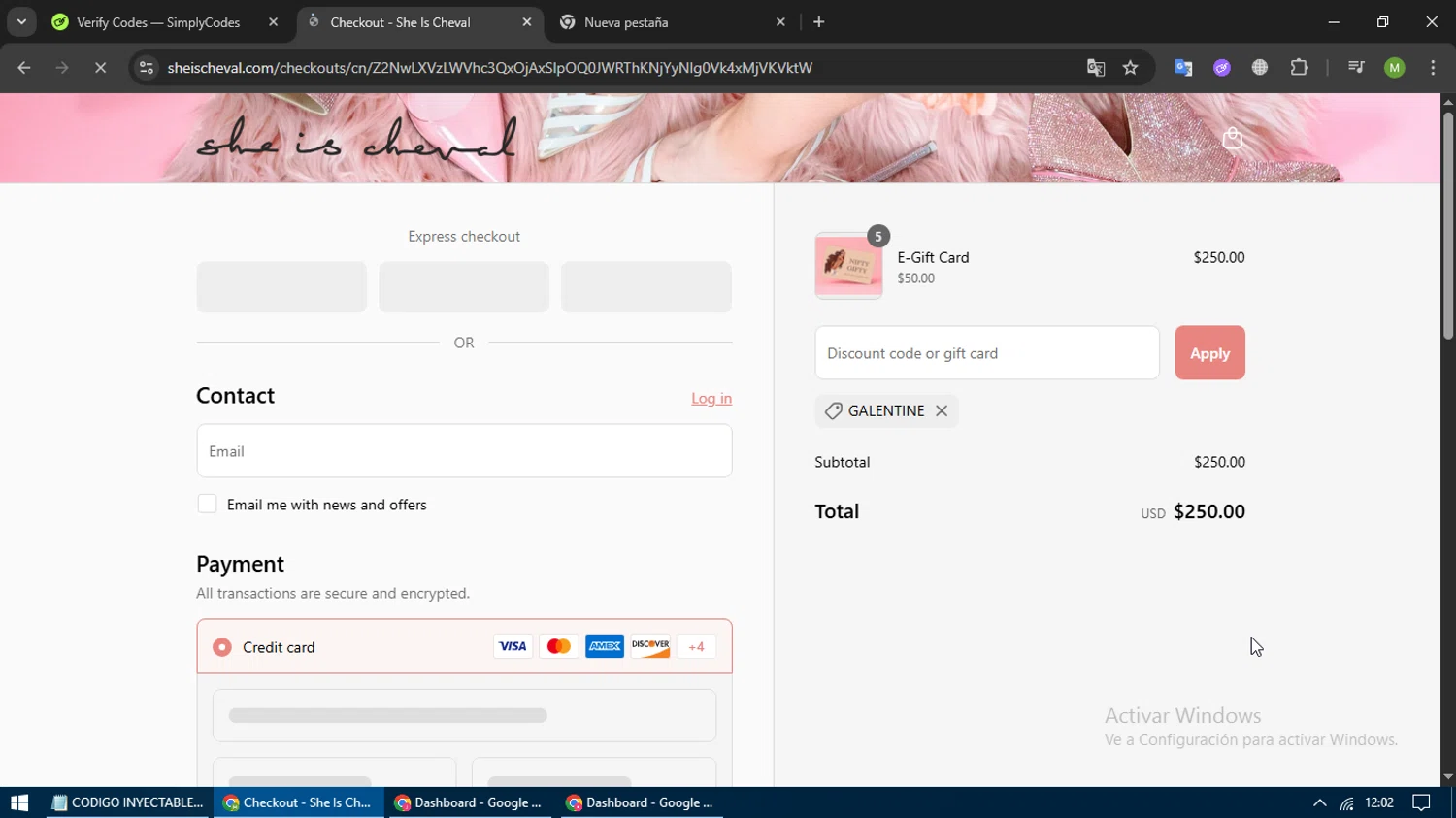Open the Windows Start menu

(19, 802)
